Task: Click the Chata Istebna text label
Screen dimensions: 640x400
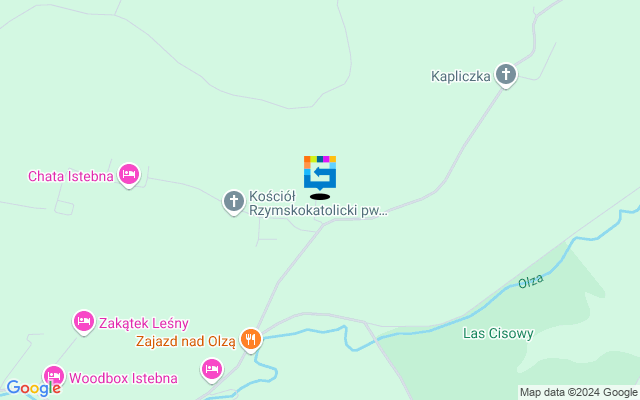Action: pyautogui.click(x=71, y=176)
